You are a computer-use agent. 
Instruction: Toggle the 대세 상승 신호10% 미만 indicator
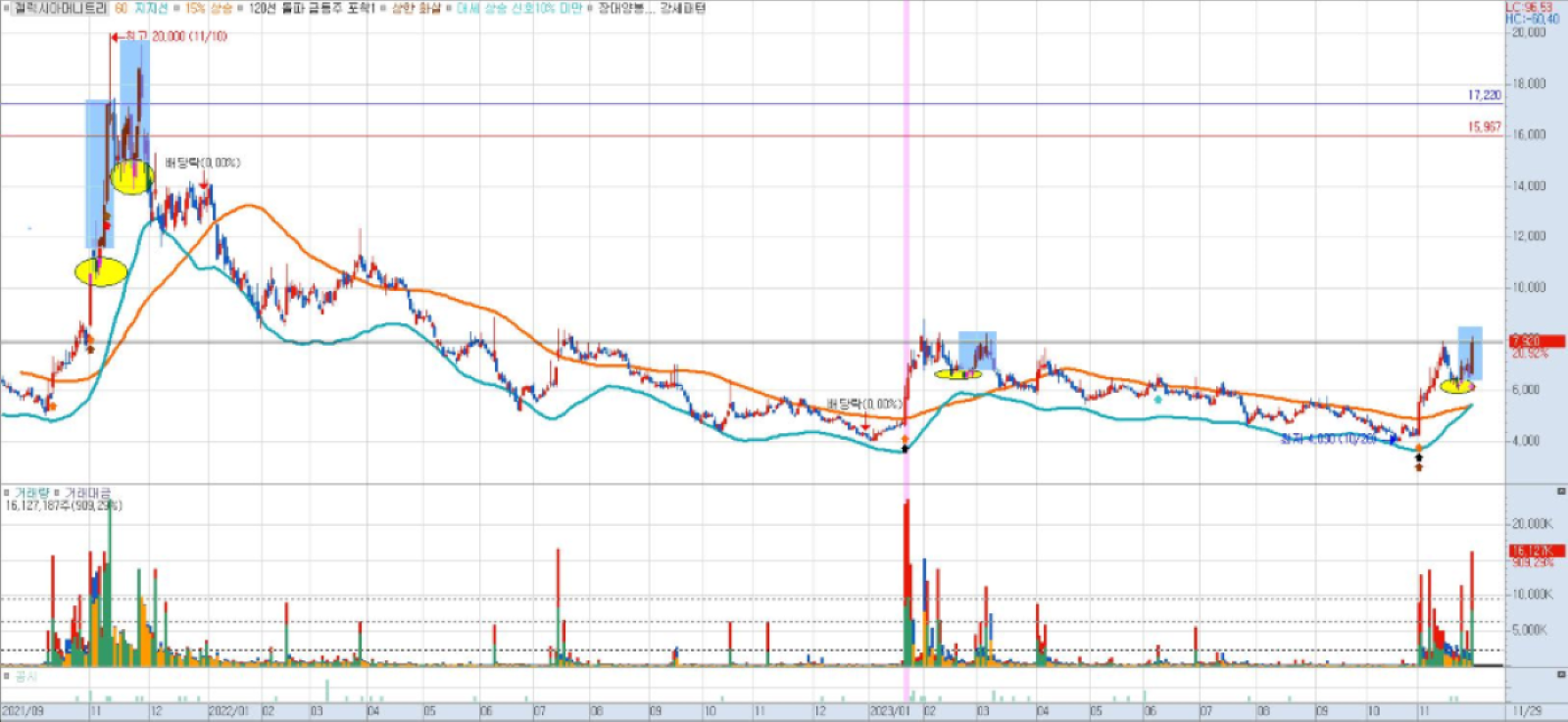click(x=519, y=8)
